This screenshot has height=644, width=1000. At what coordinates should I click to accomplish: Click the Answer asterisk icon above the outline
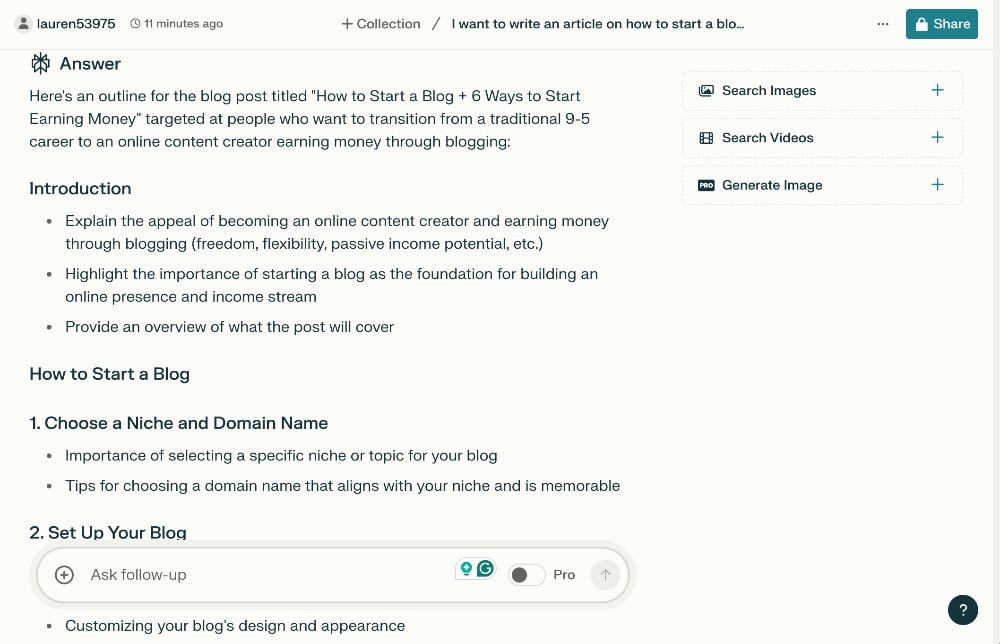coord(40,63)
